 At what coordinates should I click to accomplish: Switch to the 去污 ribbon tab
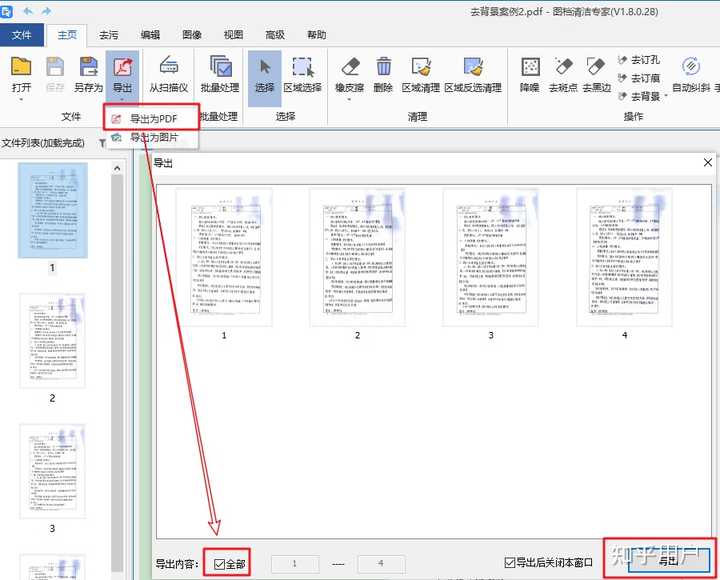pos(109,35)
